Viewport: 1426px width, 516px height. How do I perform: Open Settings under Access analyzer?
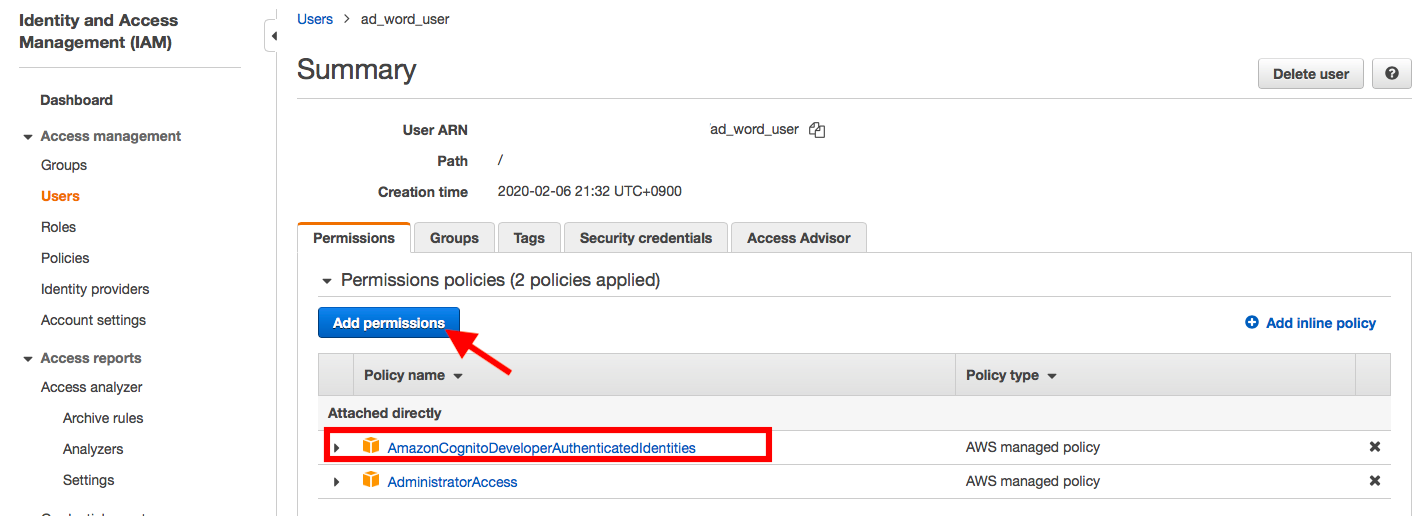pyautogui.click(x=89, y=480)
